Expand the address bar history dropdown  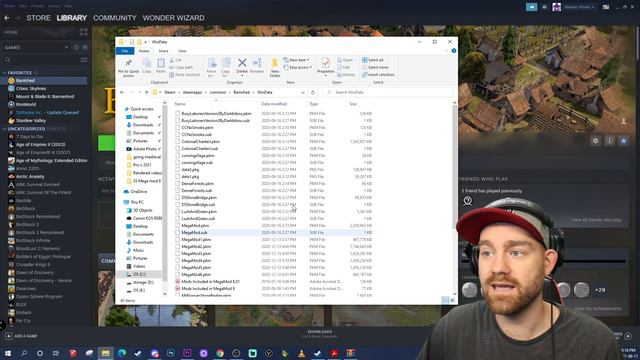pyautogui.click(x=302, y=92)
